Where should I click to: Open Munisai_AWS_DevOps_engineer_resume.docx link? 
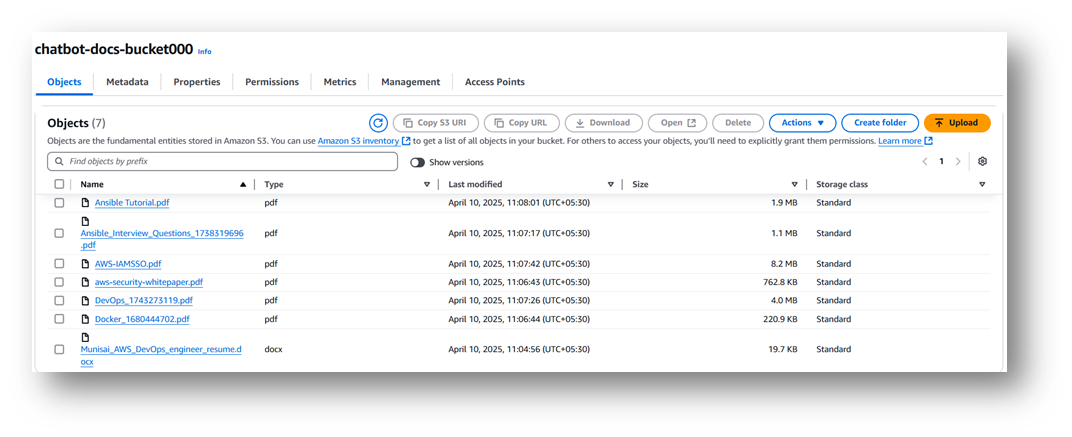point(161,354)
